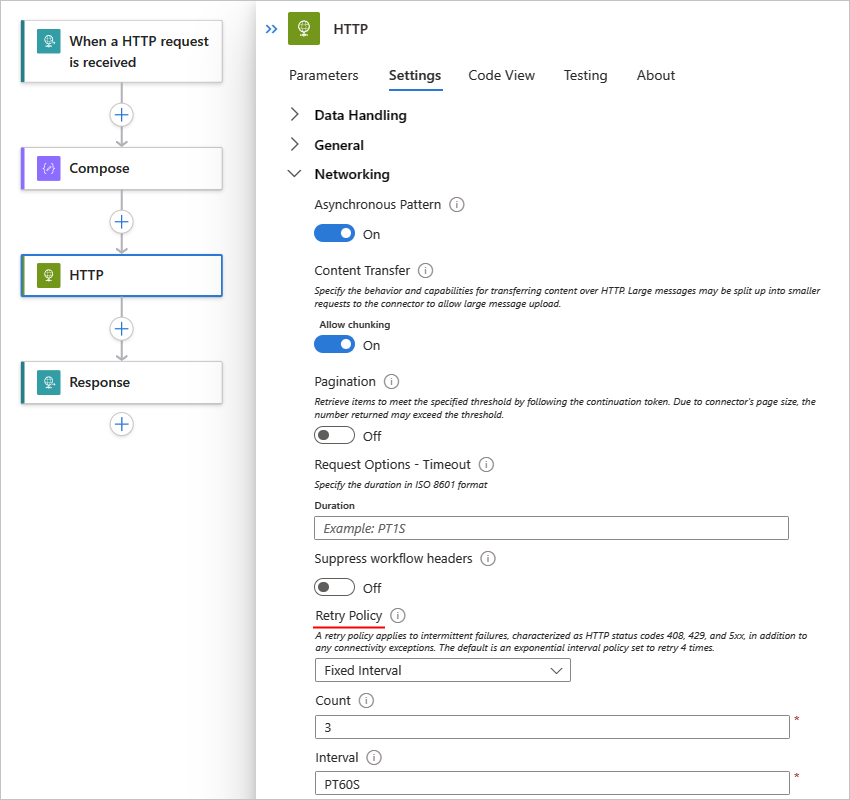The image size is (850, 800).
Task: Collapse the Networking section
Action: 294,174
